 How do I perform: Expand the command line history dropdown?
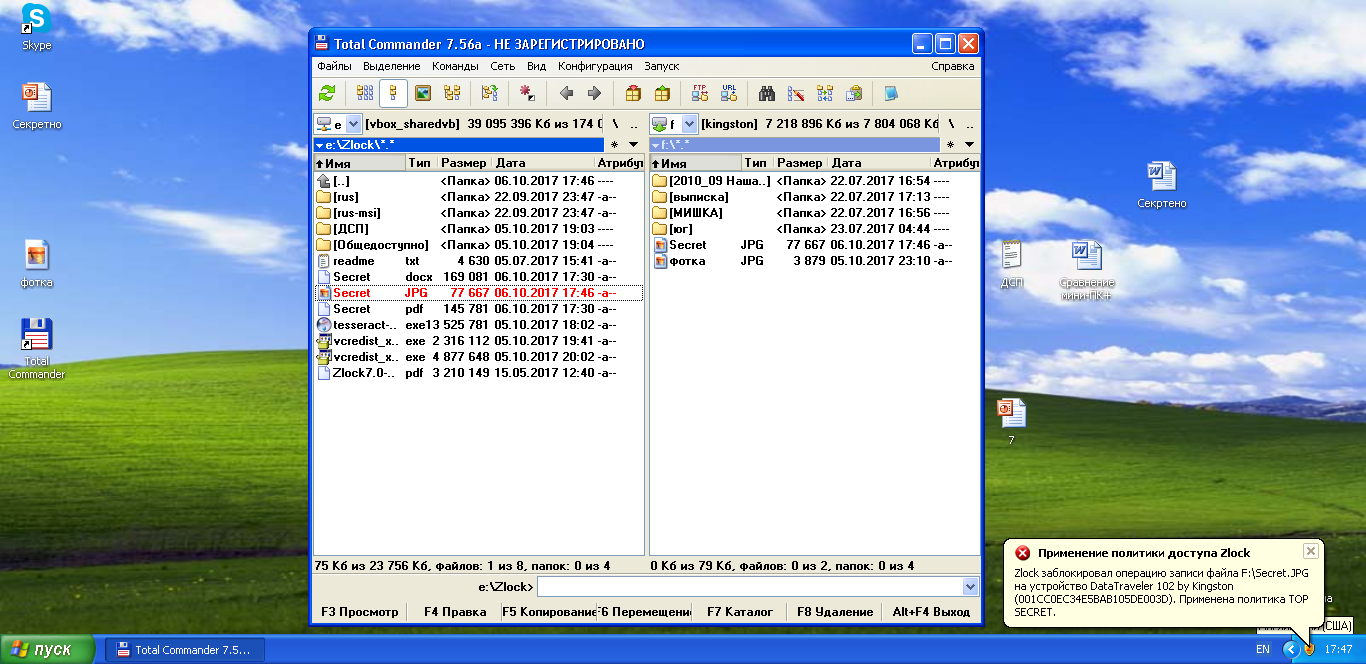[x=969, y=587]
